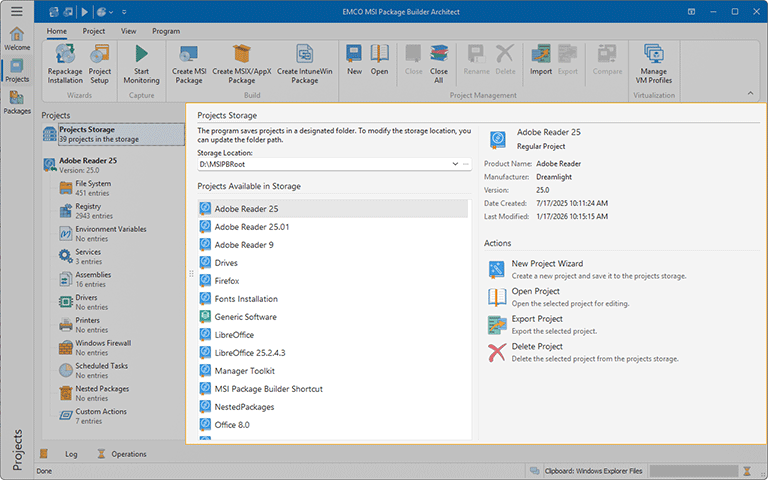Select Firefox in the projects list
The width and height of the screenshot is (768, 480).
coord(226,281)
